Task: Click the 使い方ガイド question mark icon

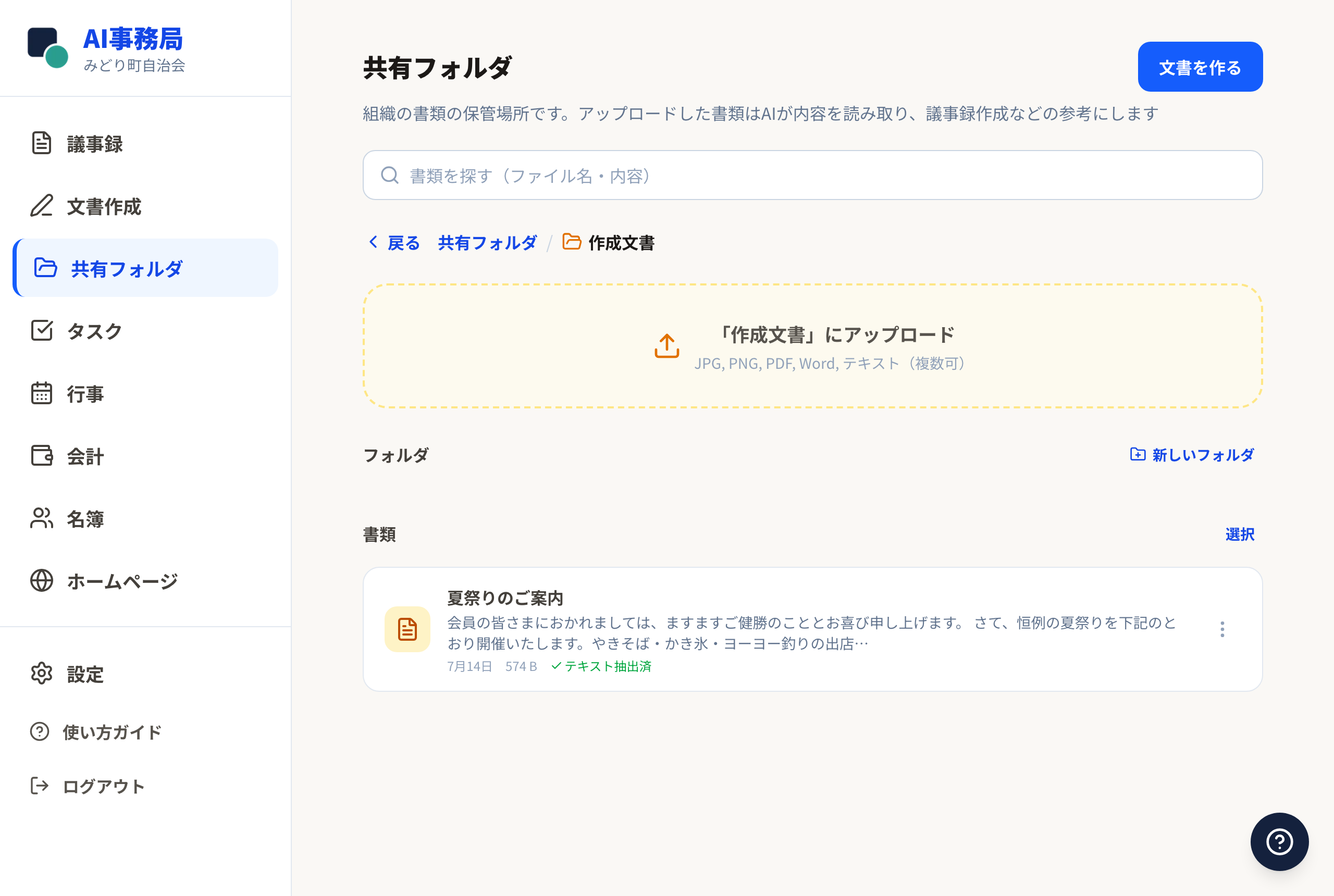Action: pyautogui.click(x=40, y=731)
